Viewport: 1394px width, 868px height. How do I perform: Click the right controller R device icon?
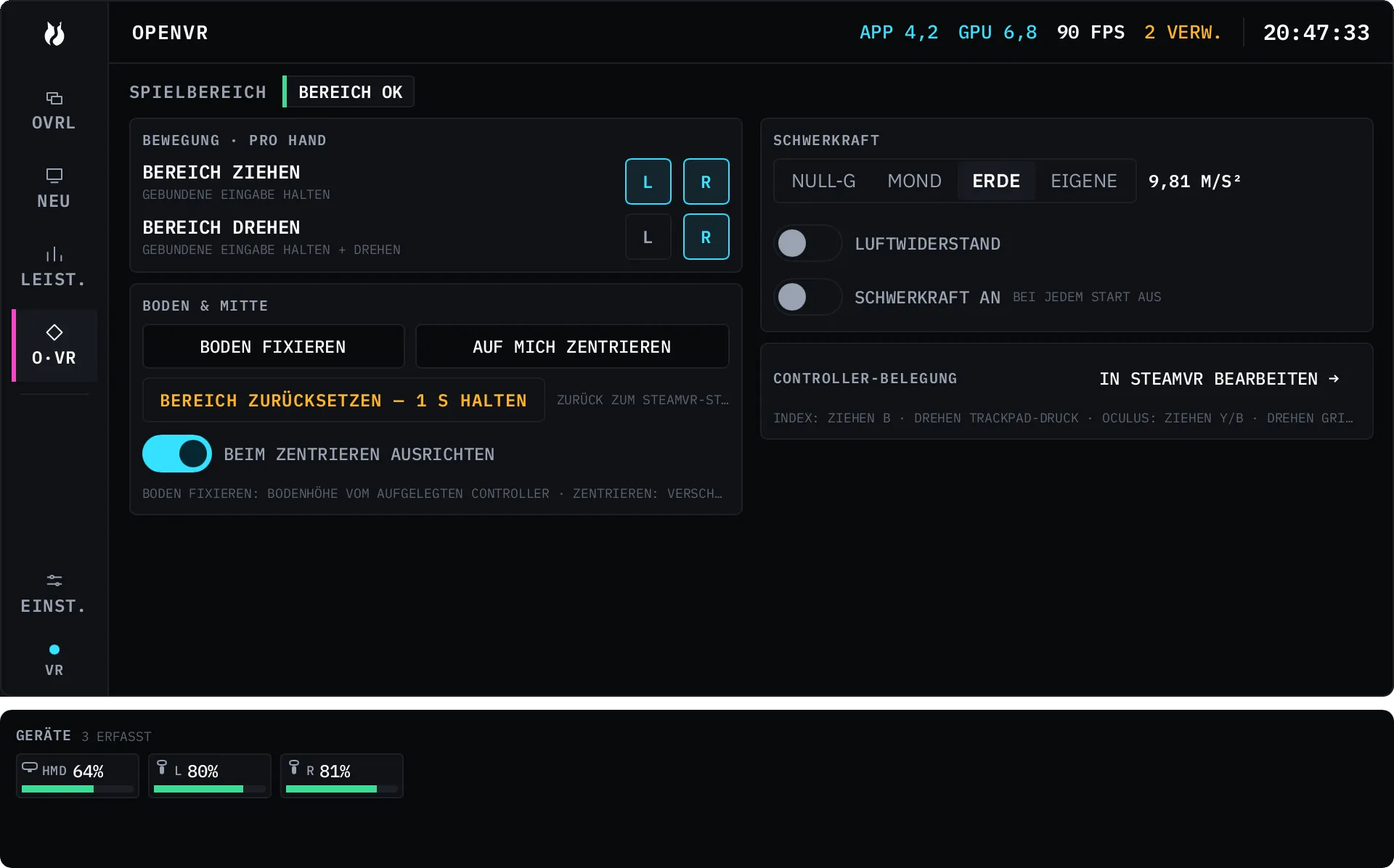coord(294,768)
